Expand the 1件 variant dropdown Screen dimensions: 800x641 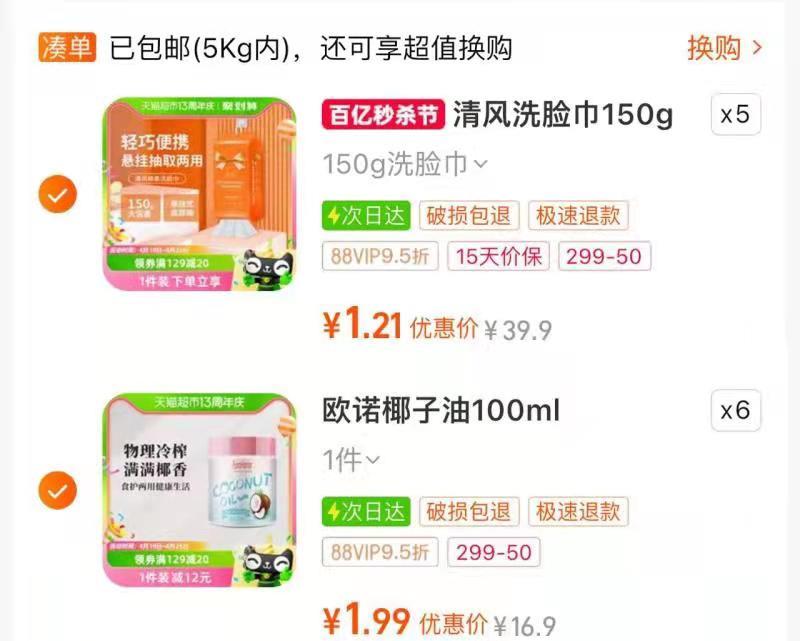(x=351, y=460)
